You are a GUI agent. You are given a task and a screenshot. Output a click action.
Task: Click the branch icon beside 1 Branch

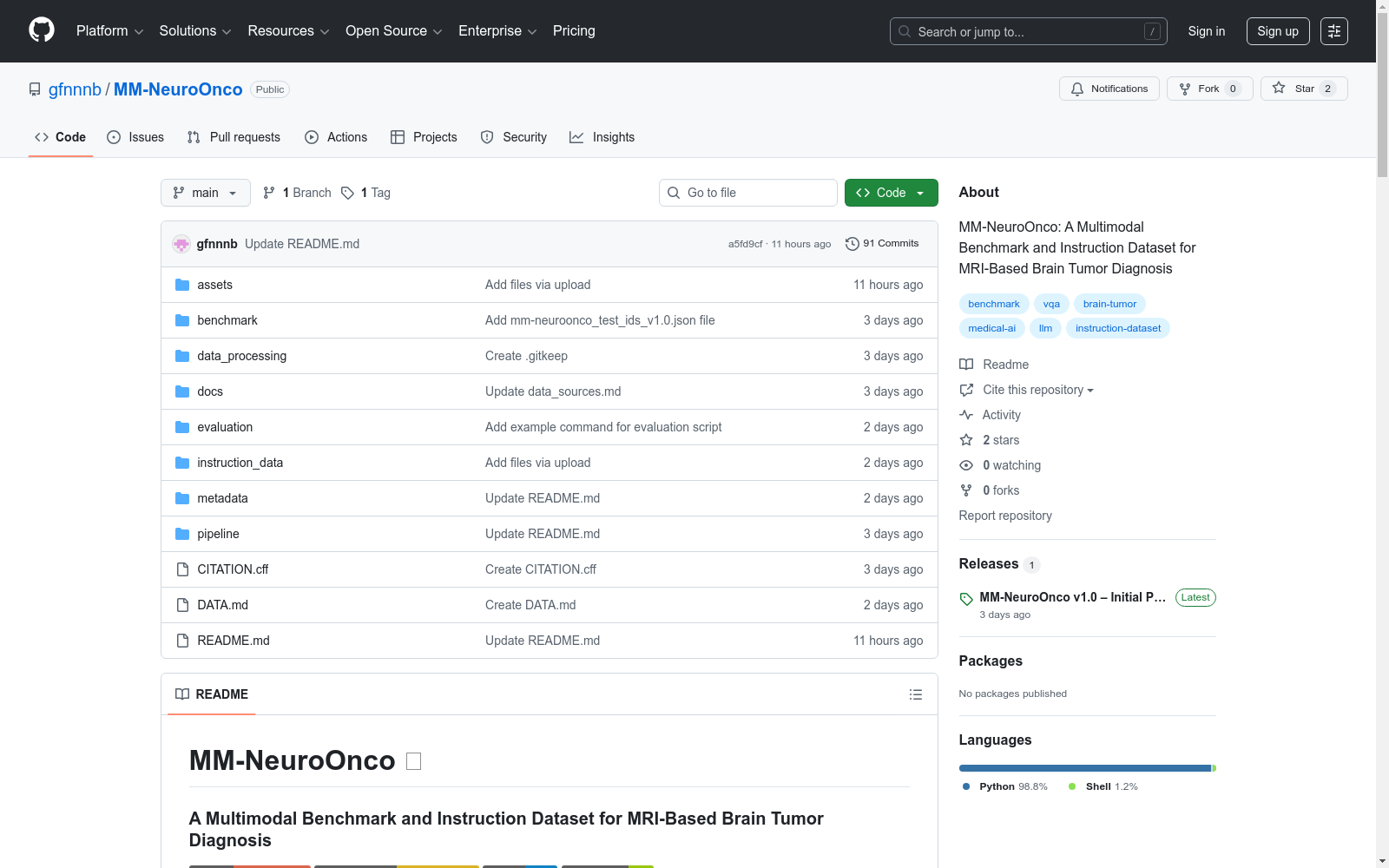point(269,193)
